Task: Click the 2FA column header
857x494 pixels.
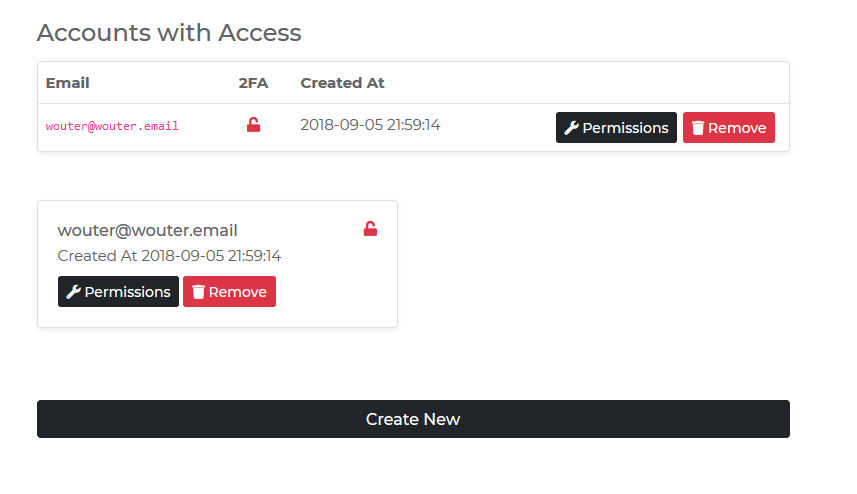Action: tap(253, 83)
